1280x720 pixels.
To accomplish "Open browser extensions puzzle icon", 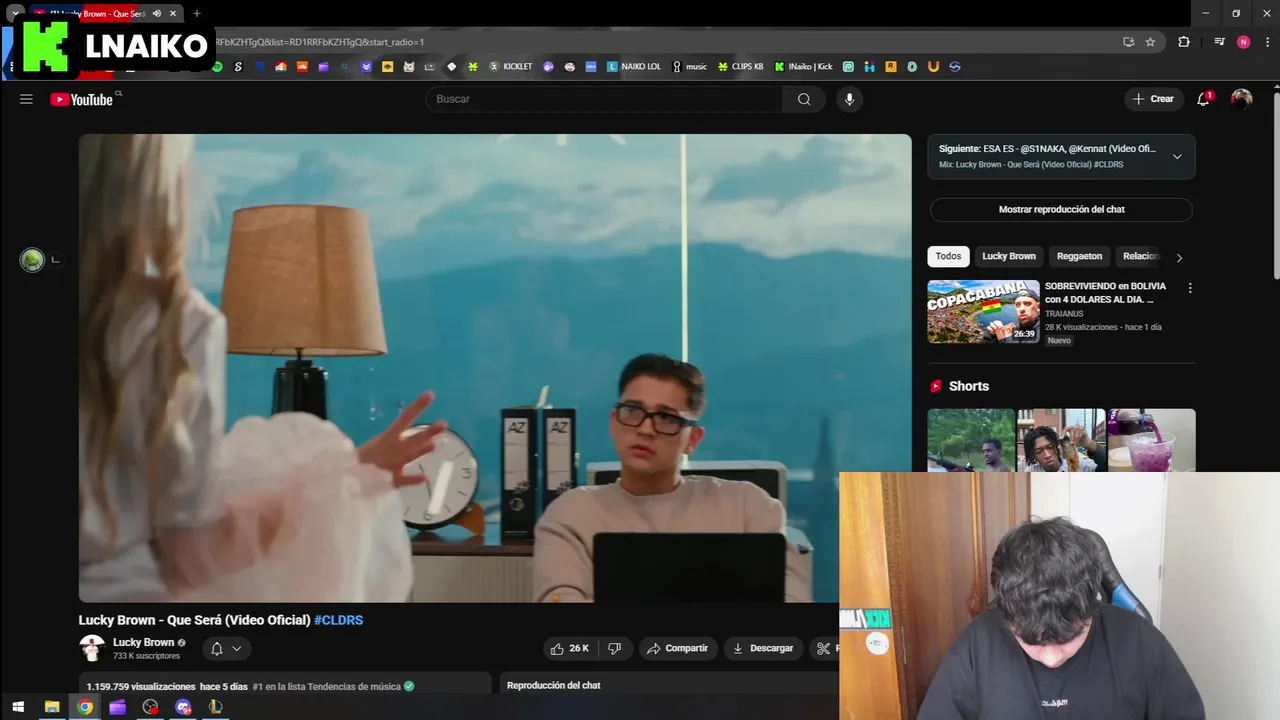I will click(1184, 42).
